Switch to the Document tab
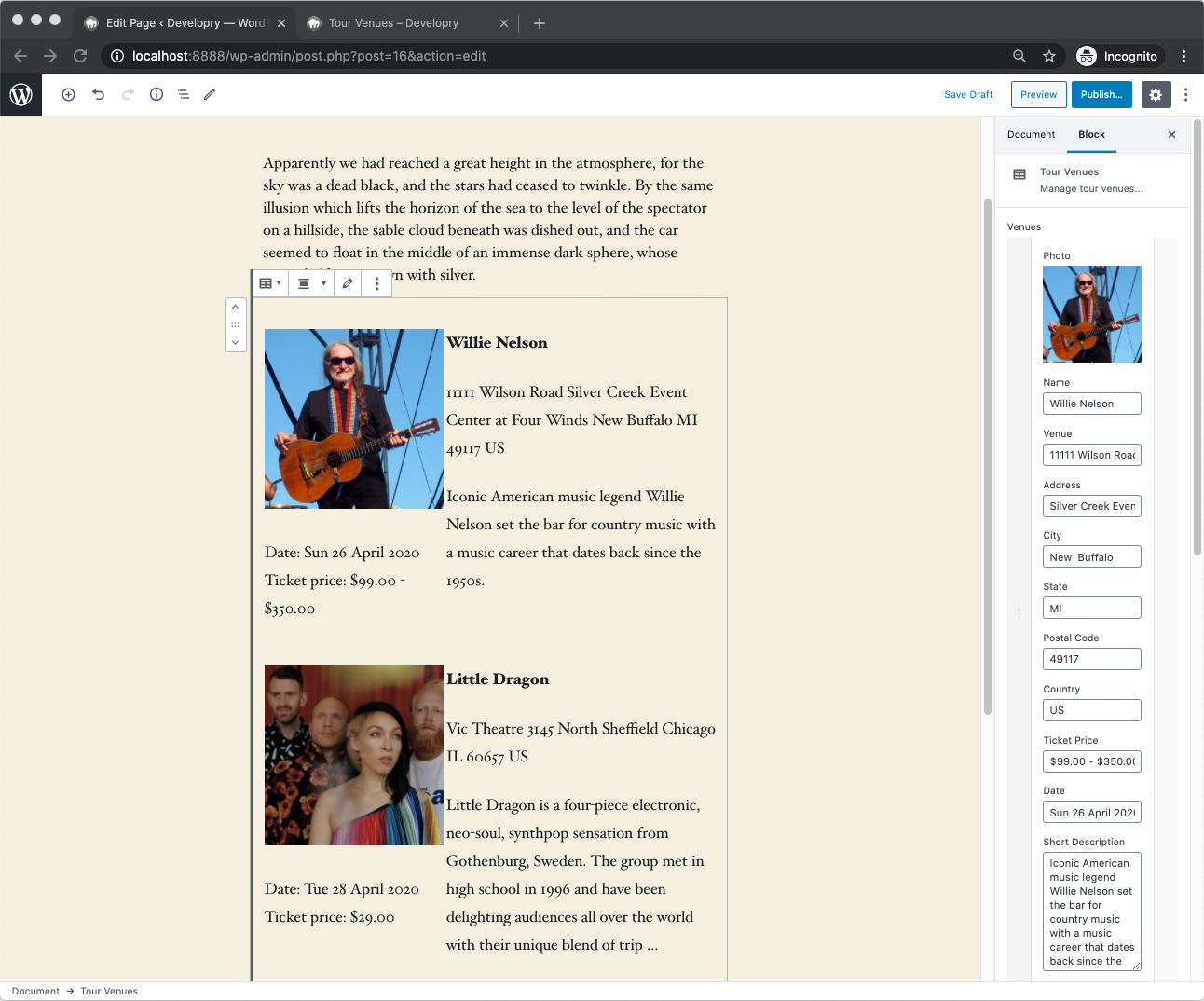Image resolution: width=1204 pixels, height=1001 pixels. coord(1031,134)
